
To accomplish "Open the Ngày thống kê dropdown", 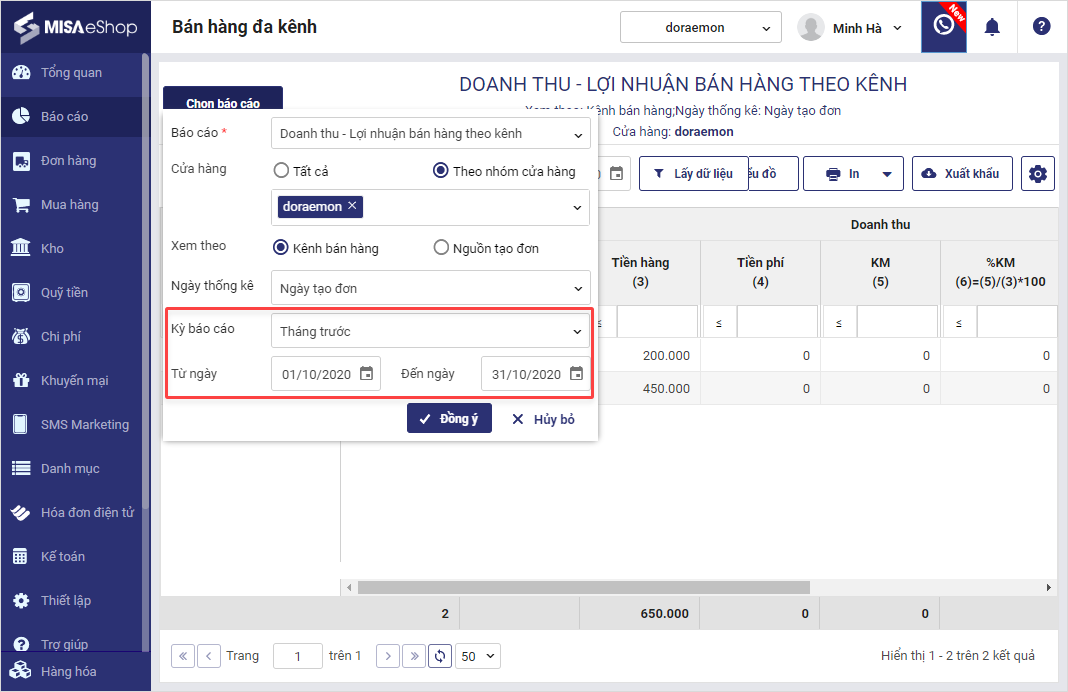I will pos(430,288).
